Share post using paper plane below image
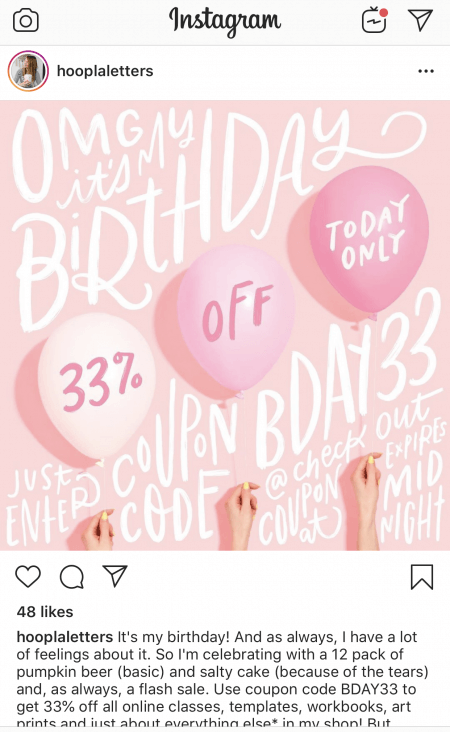 click(x=115, y=576)
